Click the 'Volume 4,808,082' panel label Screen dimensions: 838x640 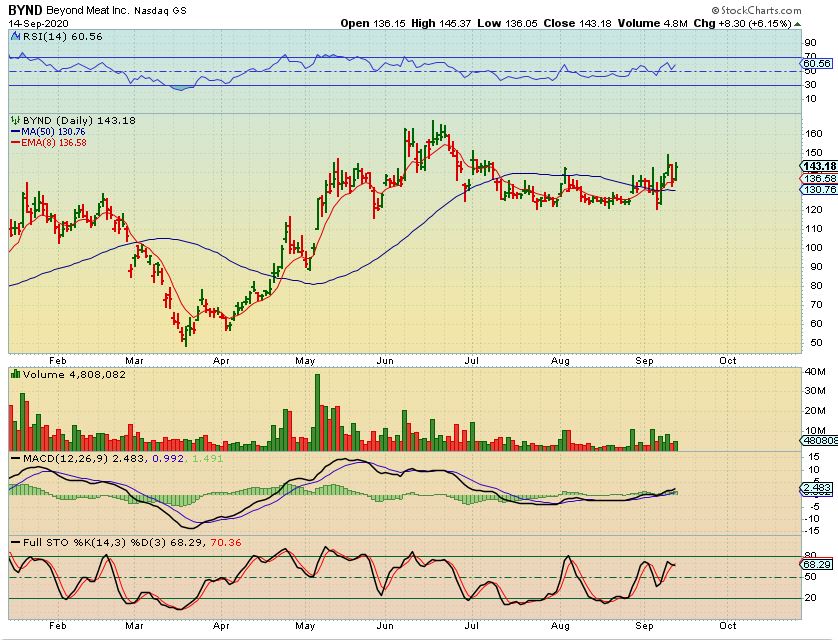tap(74, 374)
